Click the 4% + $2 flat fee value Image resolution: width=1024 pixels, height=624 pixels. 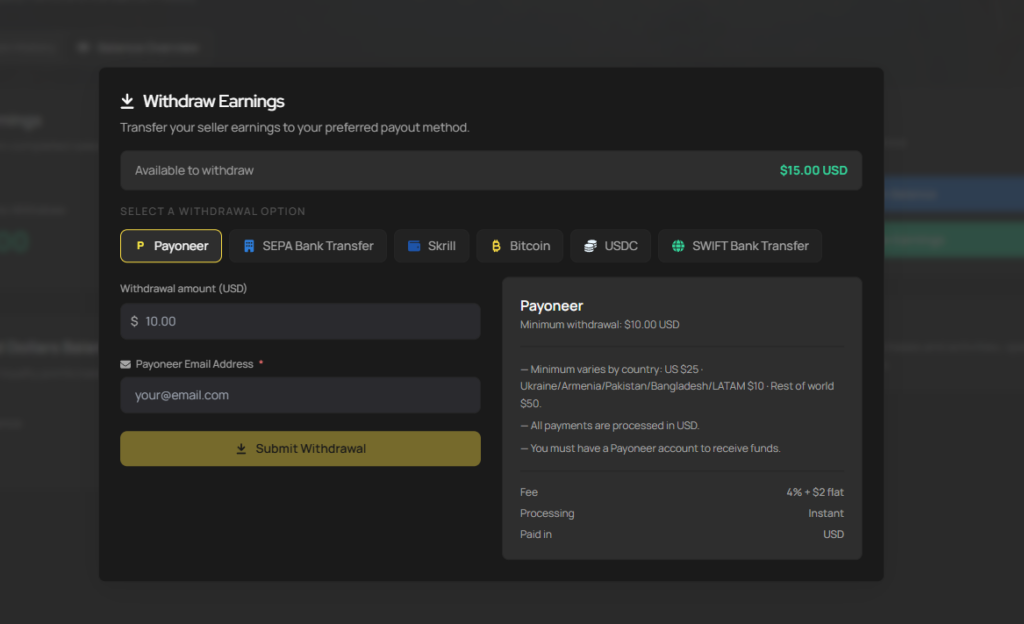(814, 492)
